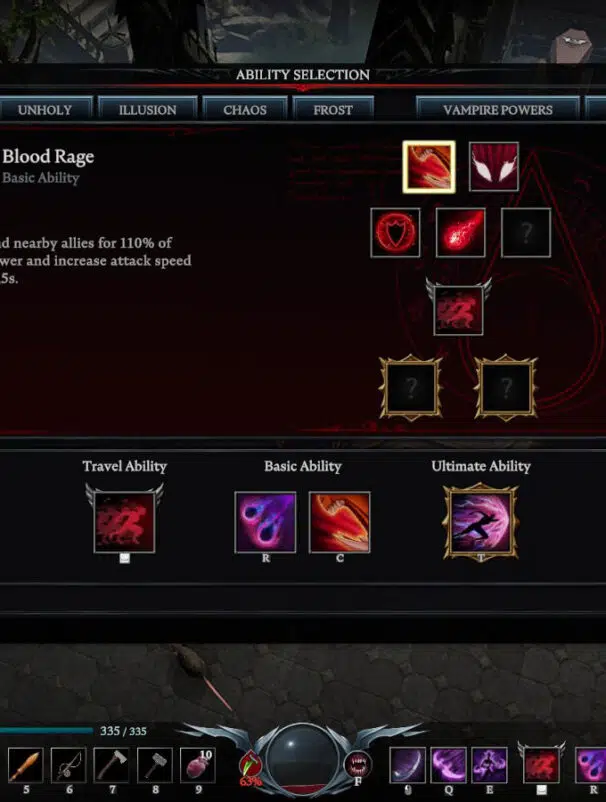Open the Unholy abilities tab
The image size is (606, 802).
coord(45,109)
